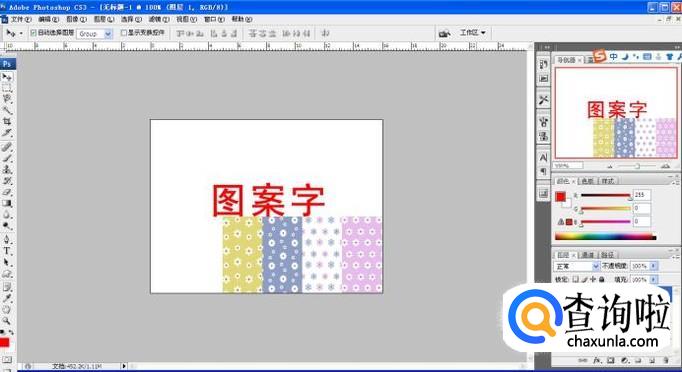Select the Path Selection tool
Viewport: 682px width, 372px height.
(7, 262)
